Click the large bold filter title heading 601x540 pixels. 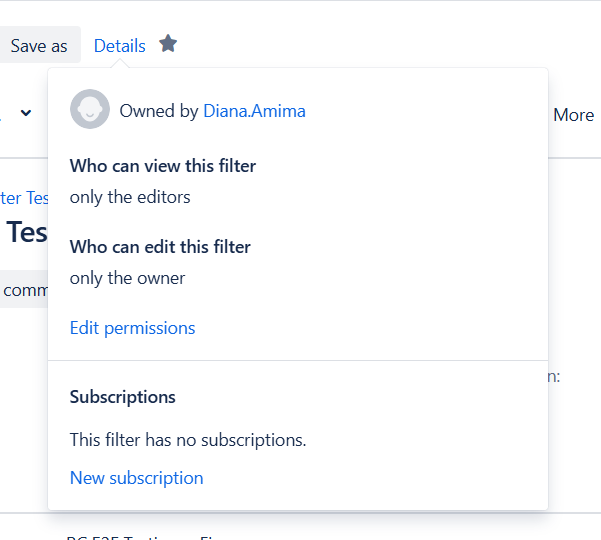coord(26,232)
